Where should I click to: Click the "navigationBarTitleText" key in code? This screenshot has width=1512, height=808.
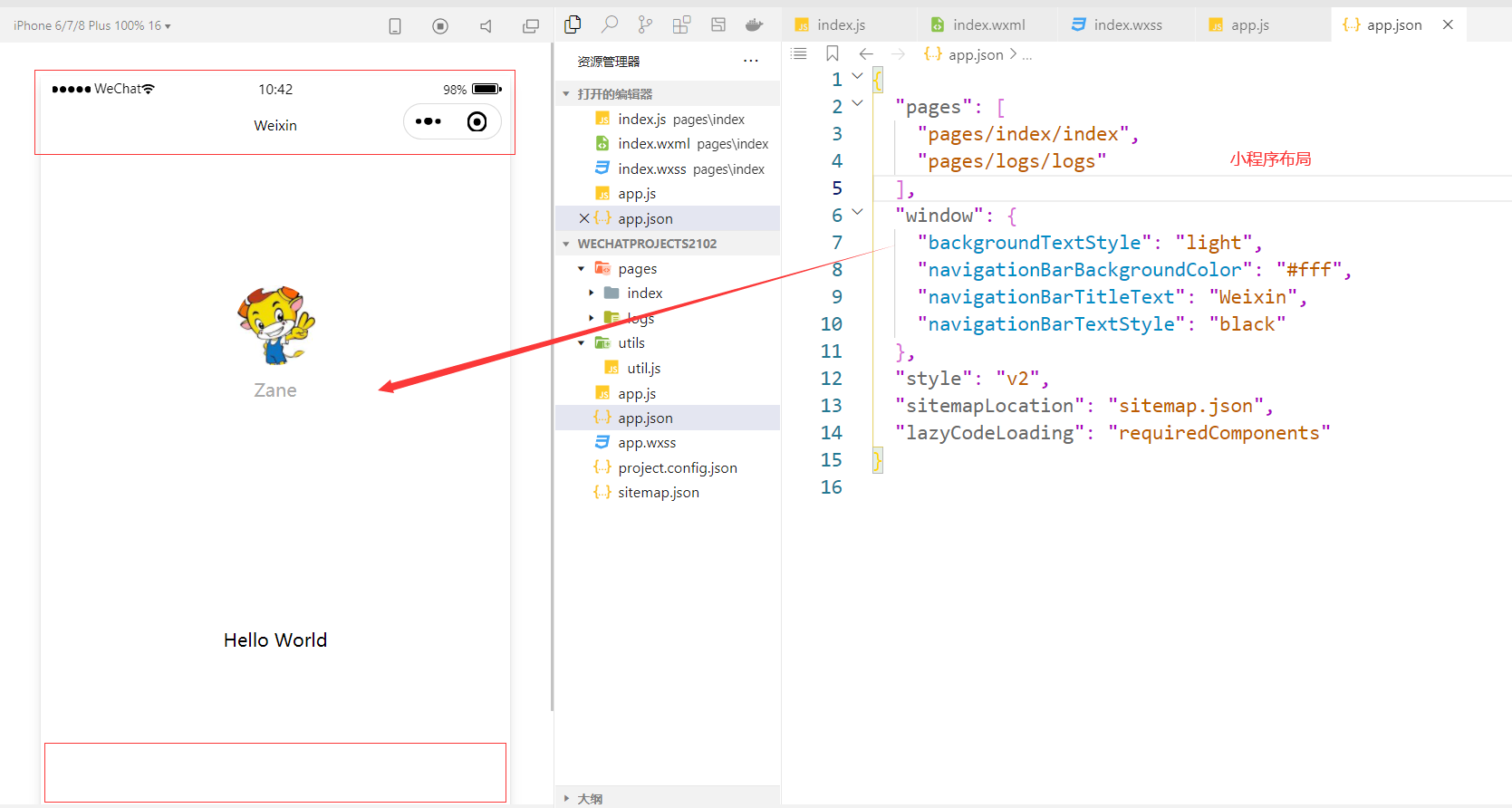pyautogui.click(x=1051, y=297)
